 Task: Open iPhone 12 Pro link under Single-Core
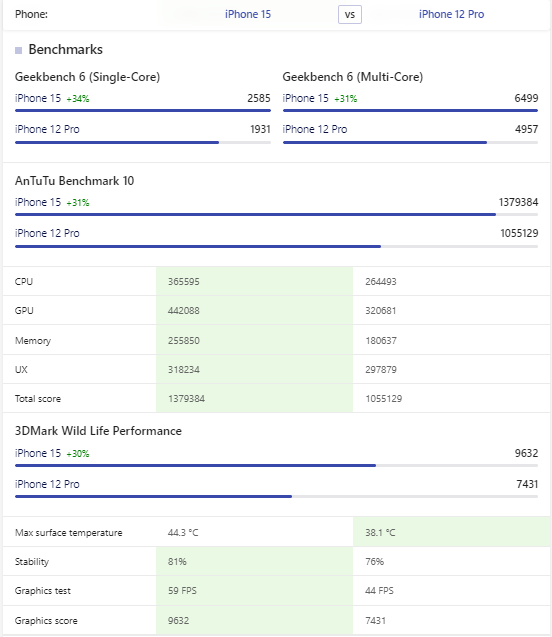click(x=47, y=129)
